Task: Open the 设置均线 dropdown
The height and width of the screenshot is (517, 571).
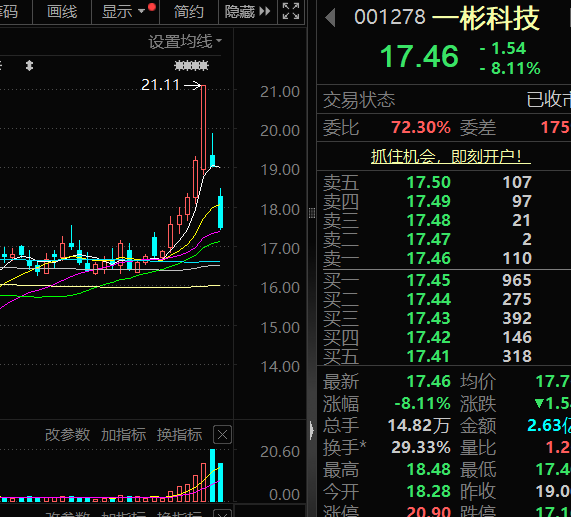Action: (185, 42)
